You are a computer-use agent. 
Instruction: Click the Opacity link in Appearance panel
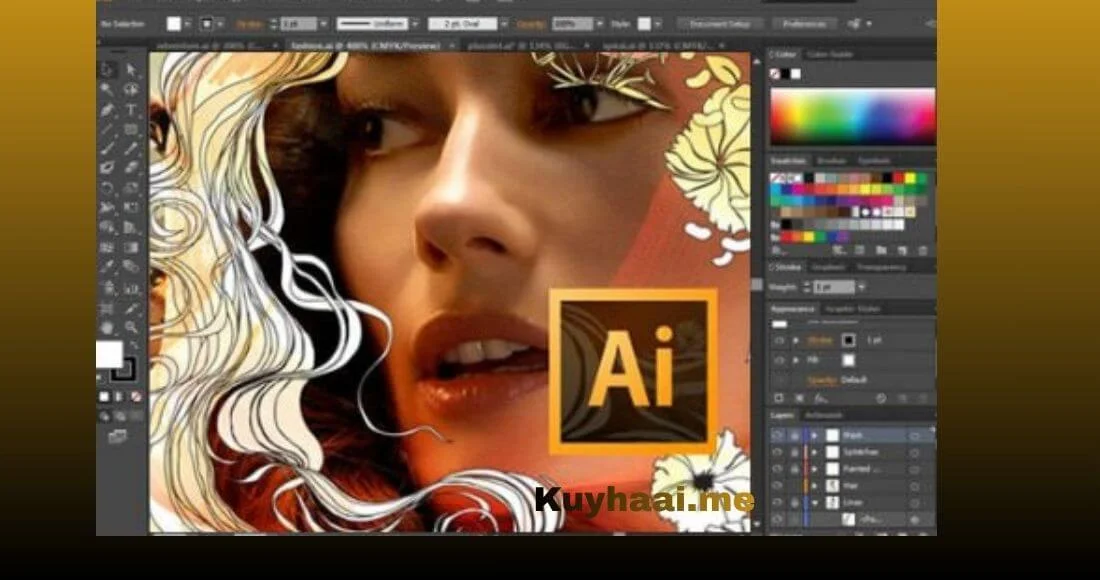tap(821, 380)
